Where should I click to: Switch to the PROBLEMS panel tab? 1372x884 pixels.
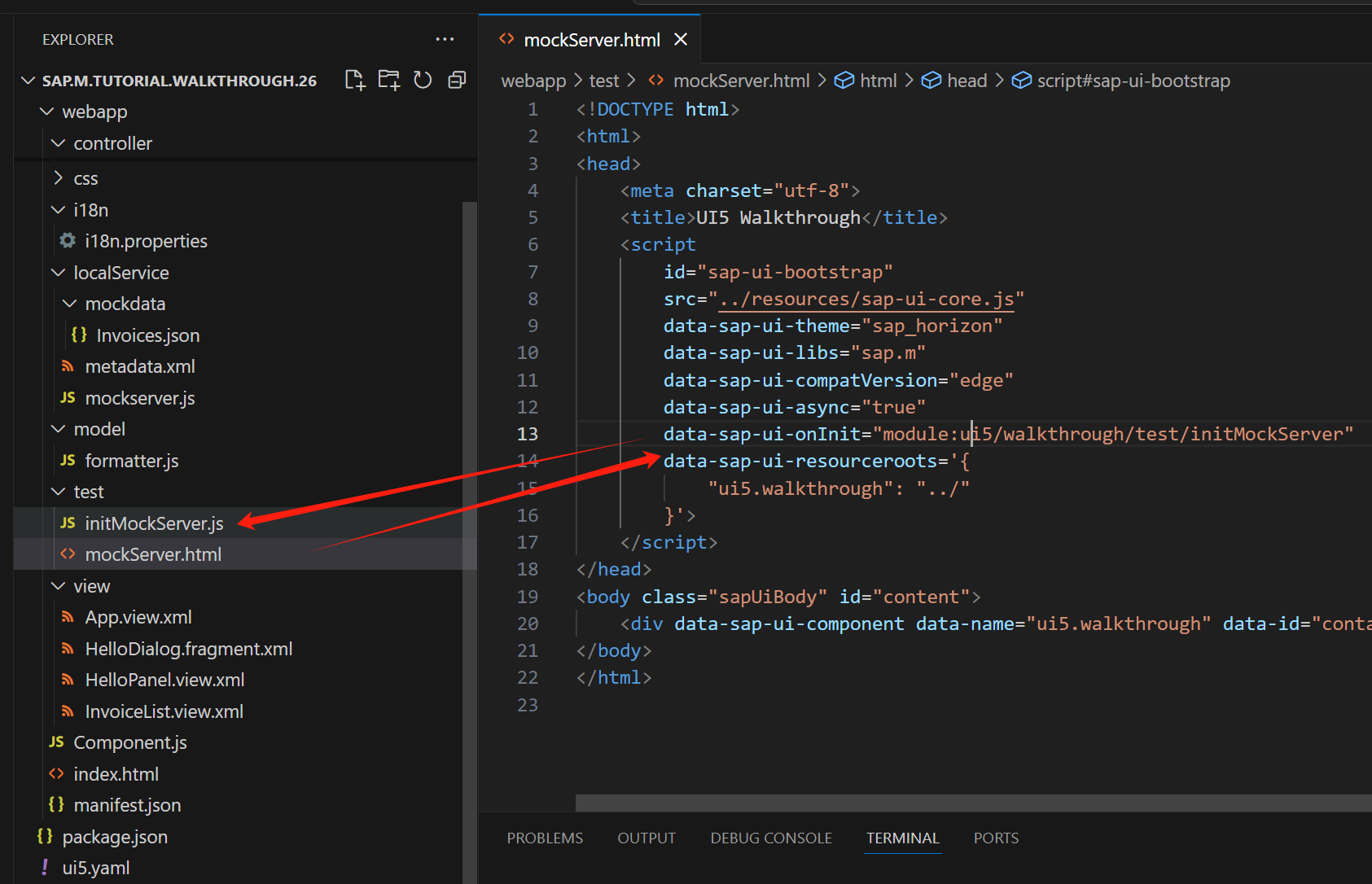[545, 838]
